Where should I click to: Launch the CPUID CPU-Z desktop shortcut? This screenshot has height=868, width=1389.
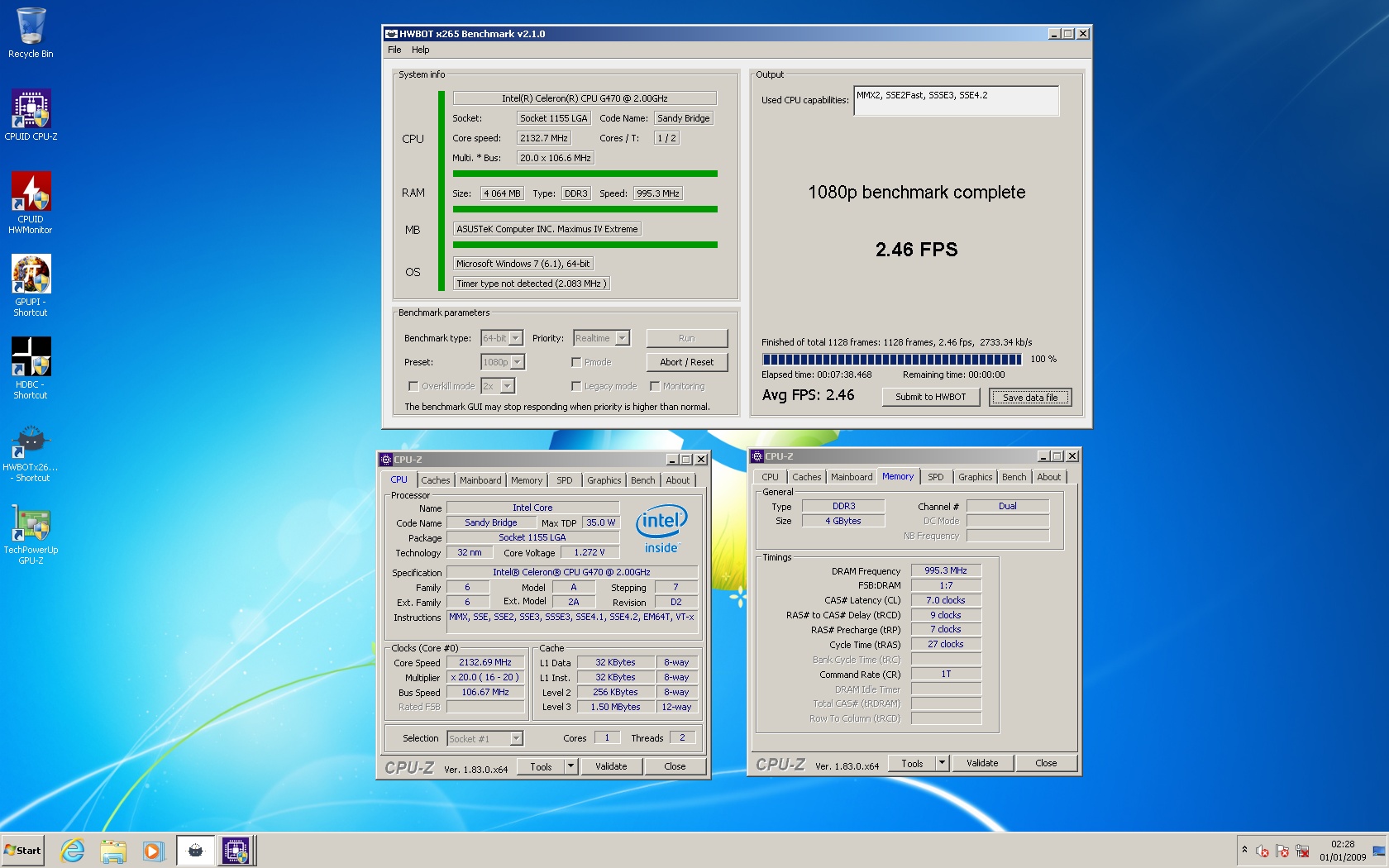(31, 115)
